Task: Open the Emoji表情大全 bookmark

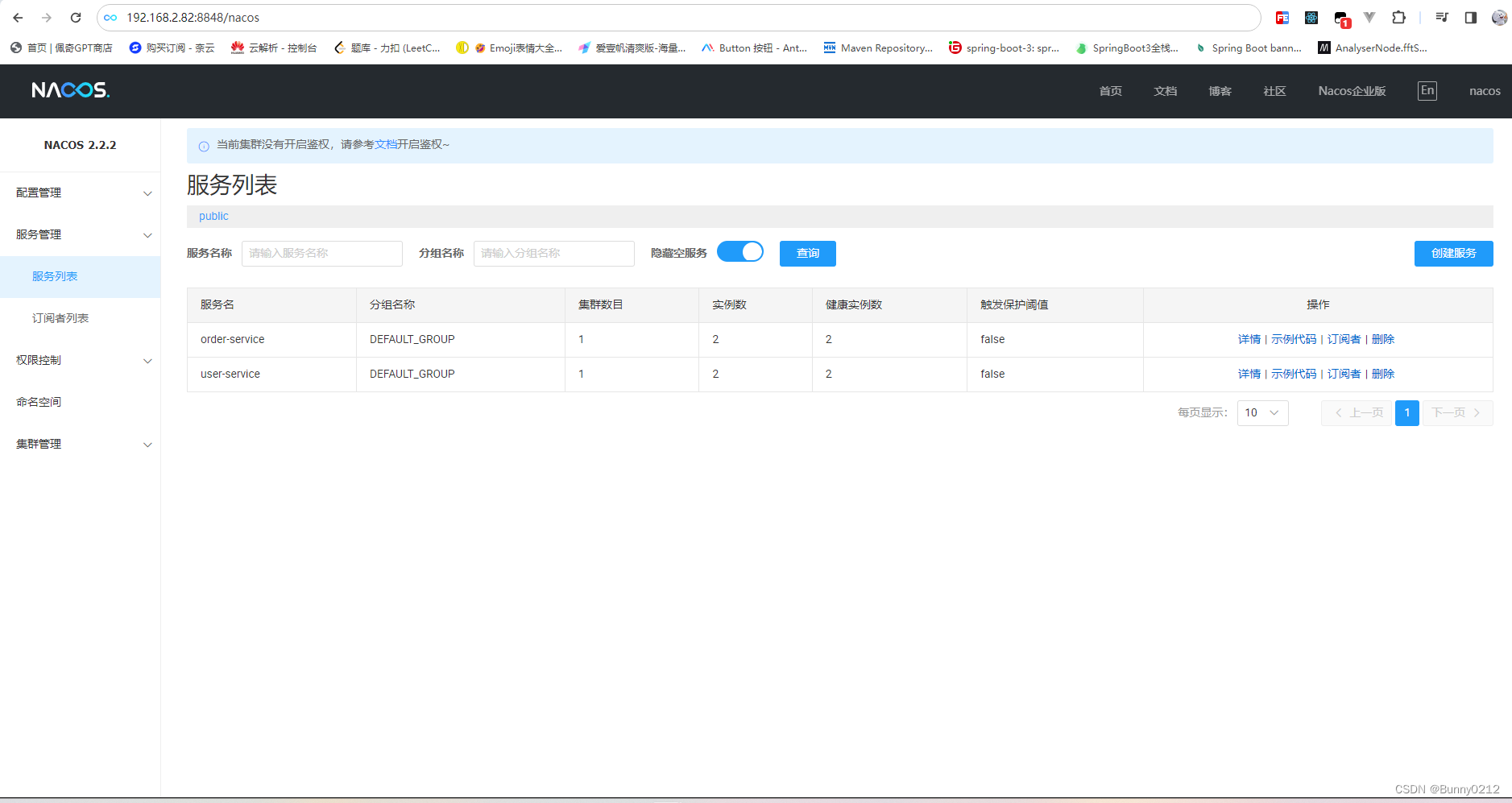Action: pos(509,48)
